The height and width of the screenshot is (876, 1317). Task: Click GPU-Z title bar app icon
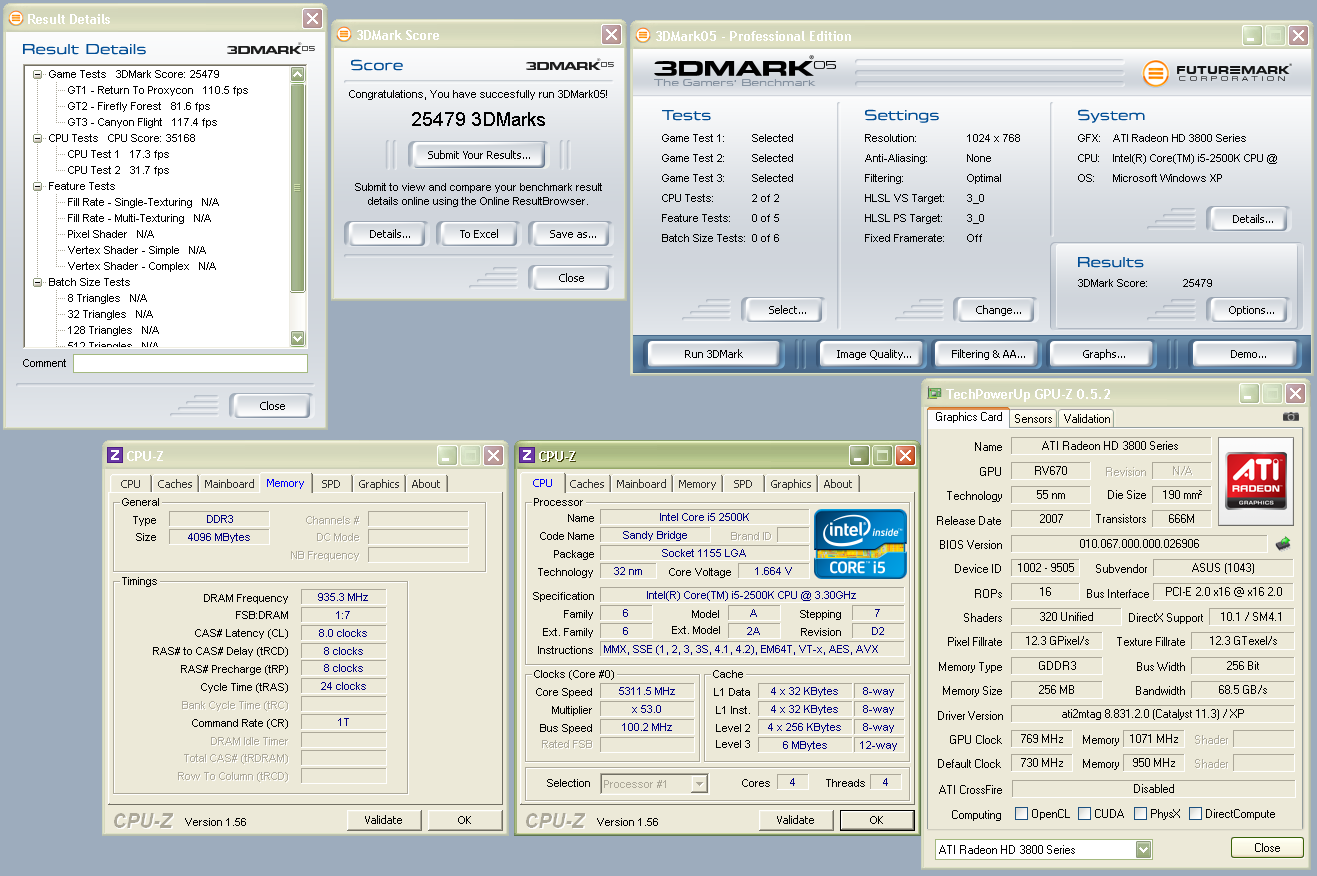tap(935, 394)
